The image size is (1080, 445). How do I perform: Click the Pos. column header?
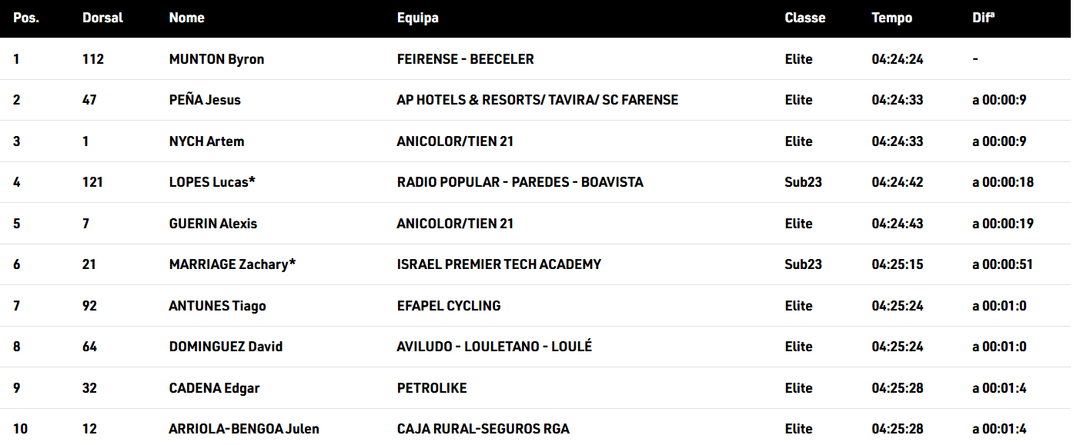coord(26,18)
